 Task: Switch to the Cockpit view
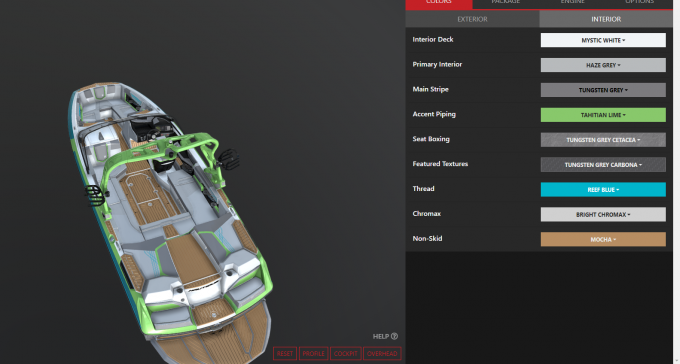pos(346,354)
